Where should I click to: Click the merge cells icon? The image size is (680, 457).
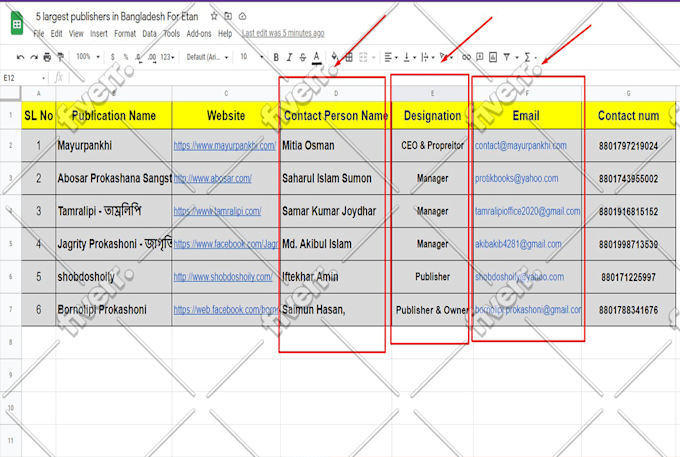click(363, 57)
